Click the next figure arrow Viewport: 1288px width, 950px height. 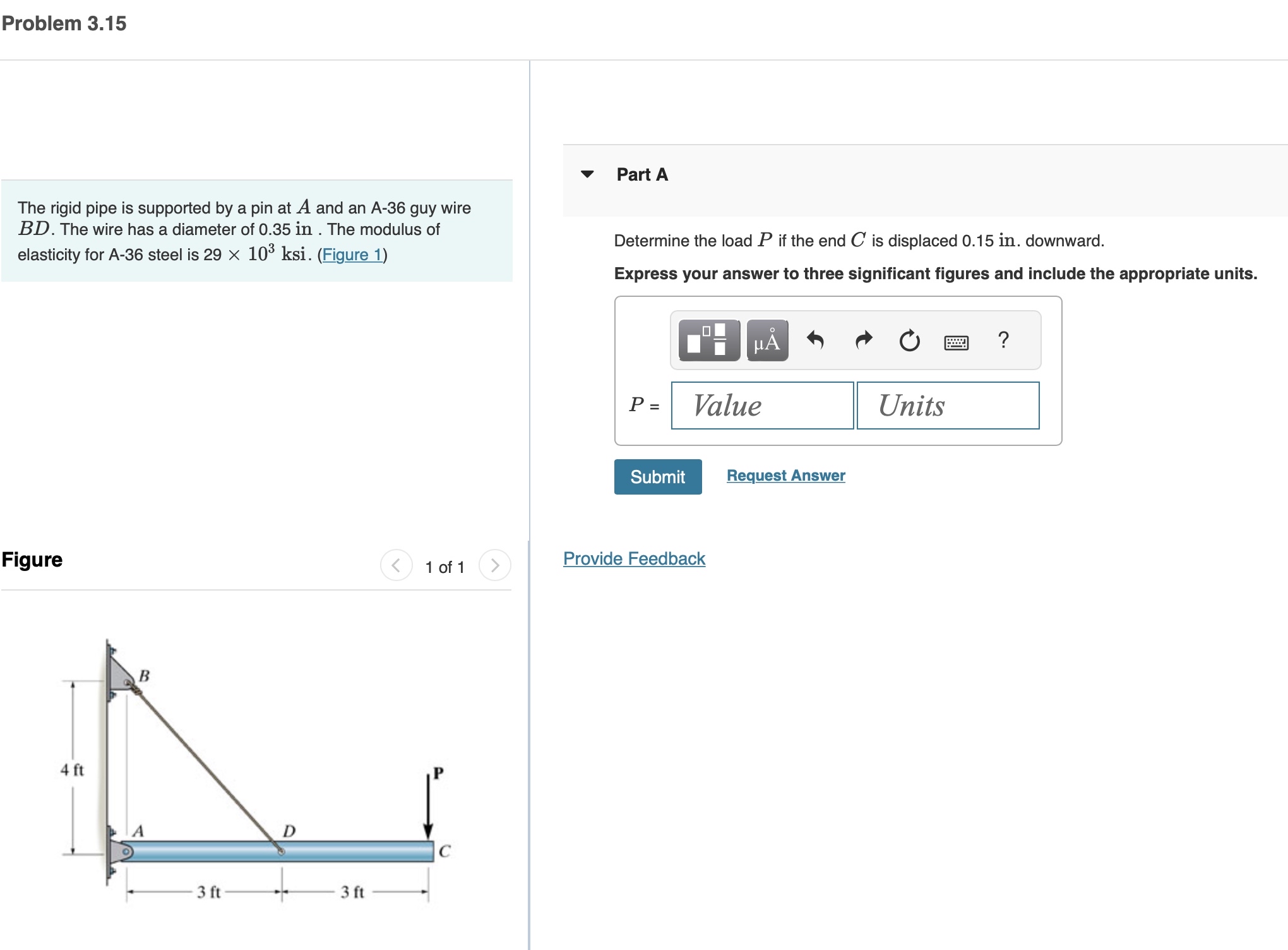click(x=497, y=566)
